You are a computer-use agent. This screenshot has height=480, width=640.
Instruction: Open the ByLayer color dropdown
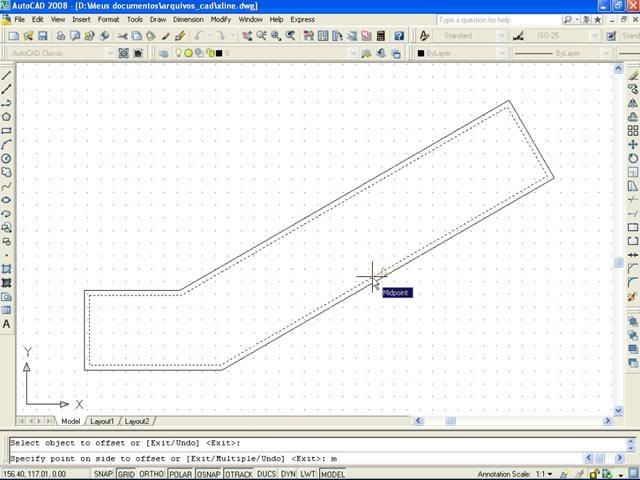pyautogui.click(x=502, y=53)
